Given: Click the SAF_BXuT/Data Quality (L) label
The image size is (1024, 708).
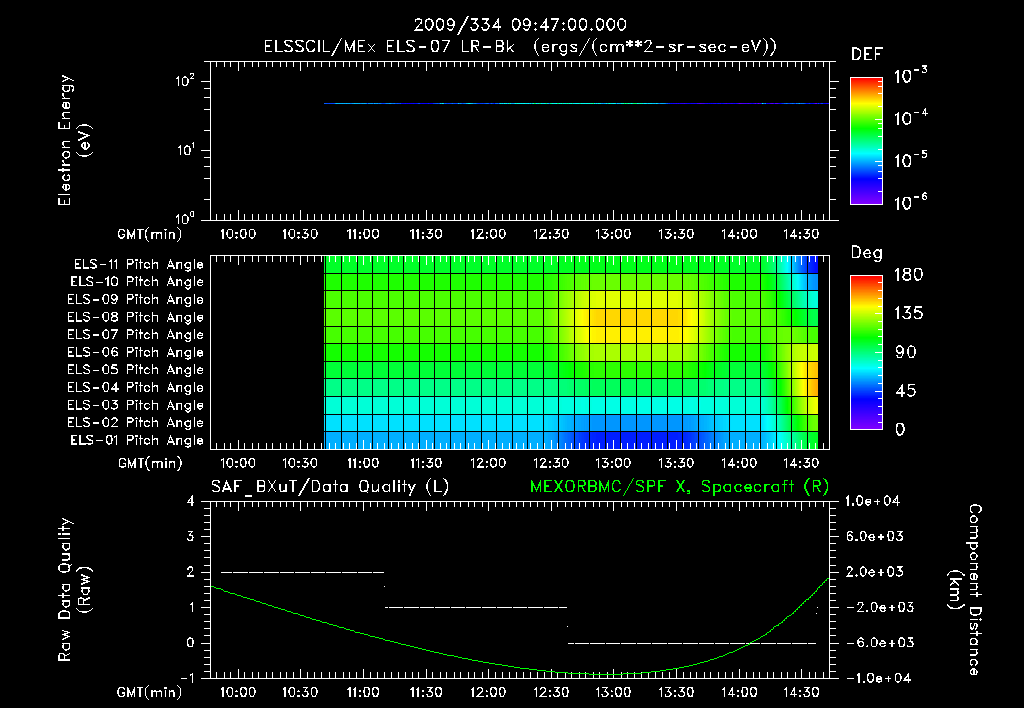Looking at the screenshot, I should pyautogui.click(x=330, y=487).
